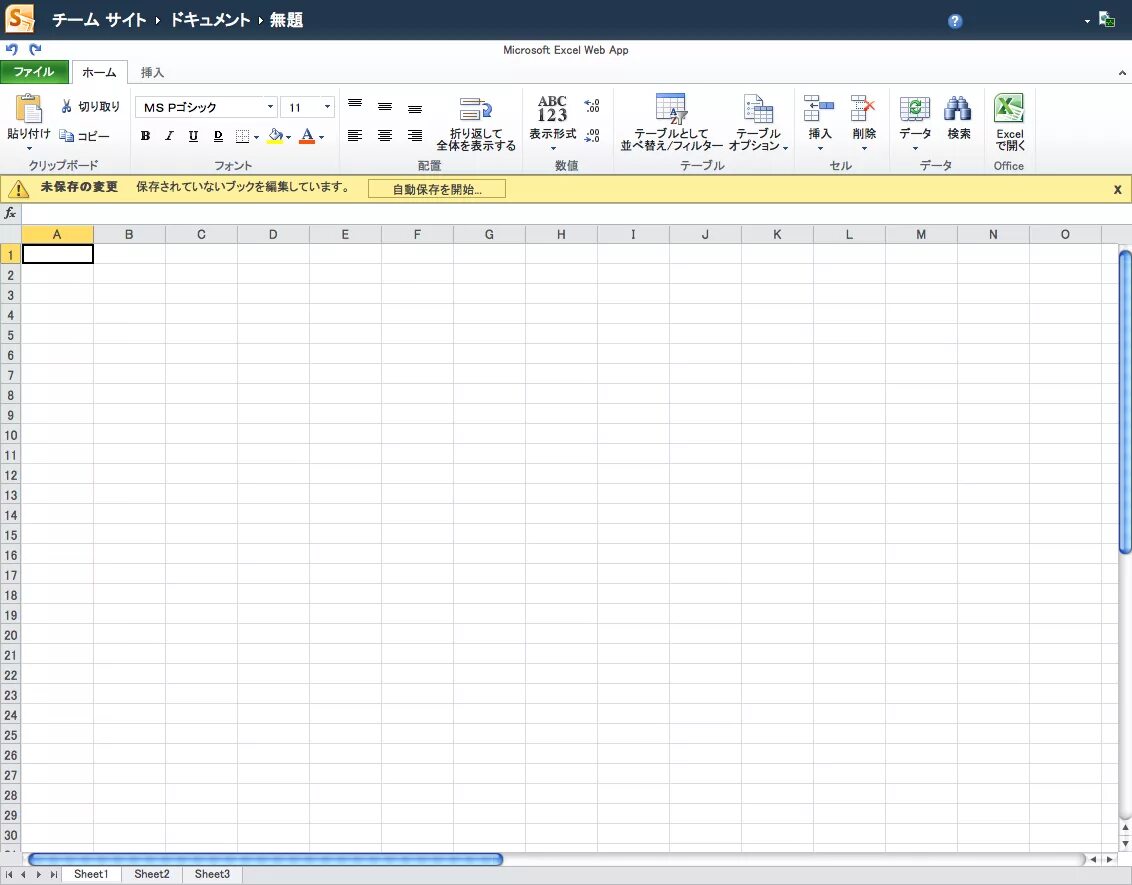The height and width of the screenshot is (885, 1132).
Task: Open the MS Pゴシック font name dropdown
Action: tap(270, 107)
